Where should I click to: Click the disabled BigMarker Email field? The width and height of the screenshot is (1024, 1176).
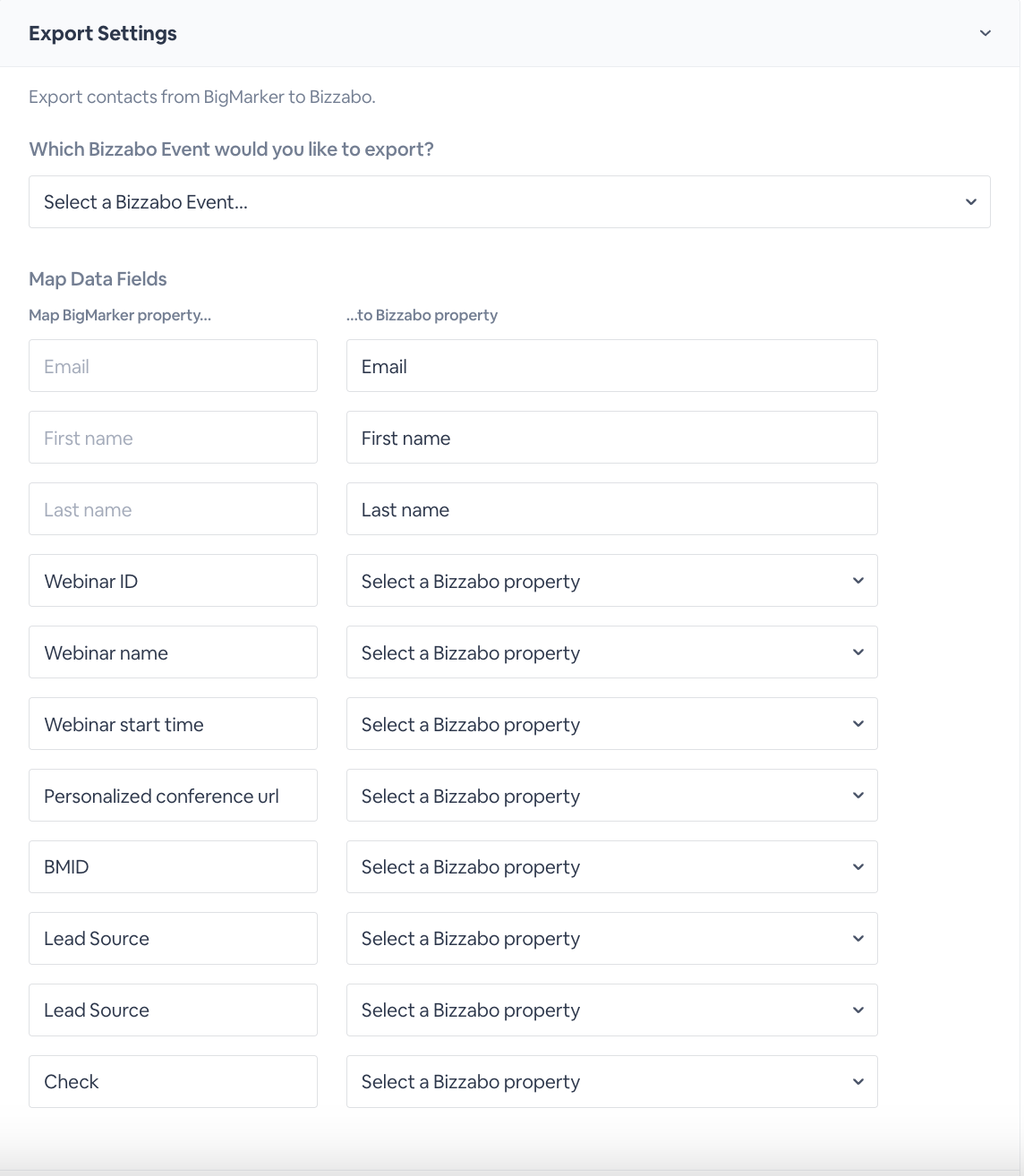173,366
